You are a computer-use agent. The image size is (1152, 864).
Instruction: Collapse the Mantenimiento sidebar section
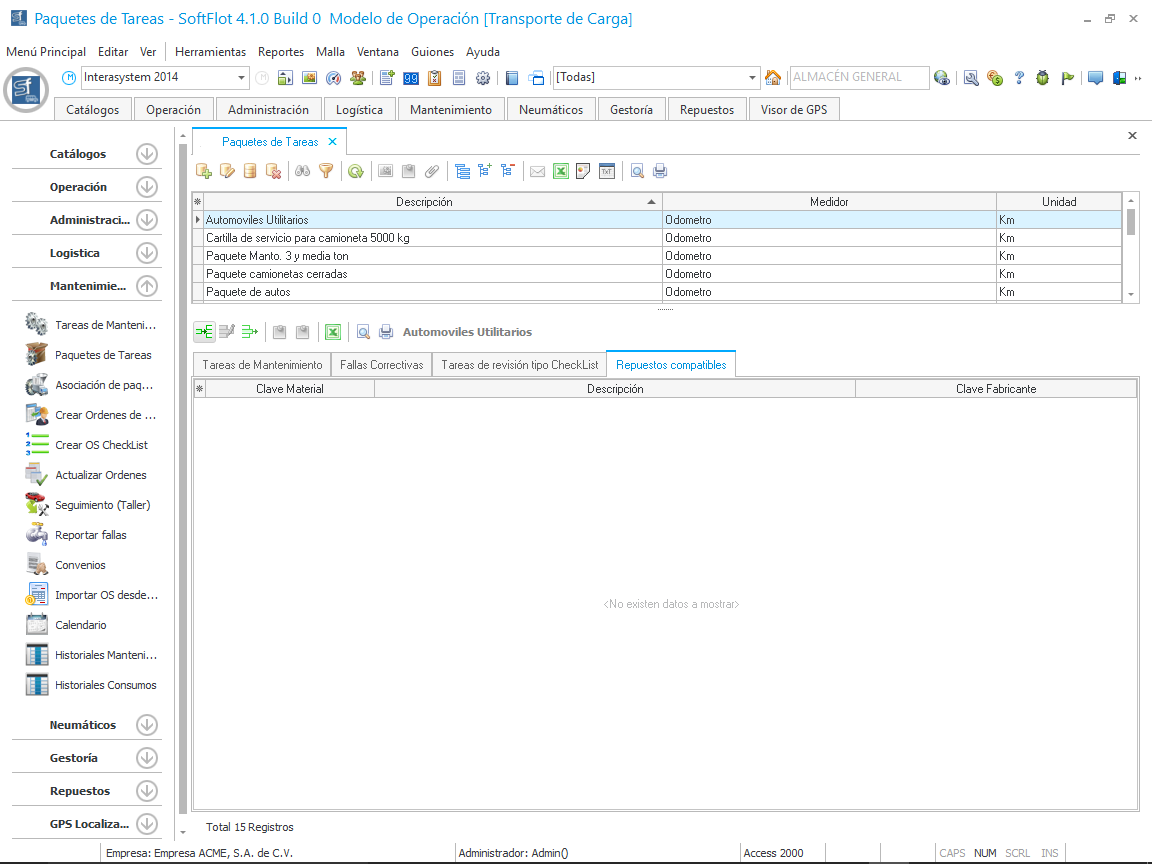click(x=147, y=286)
